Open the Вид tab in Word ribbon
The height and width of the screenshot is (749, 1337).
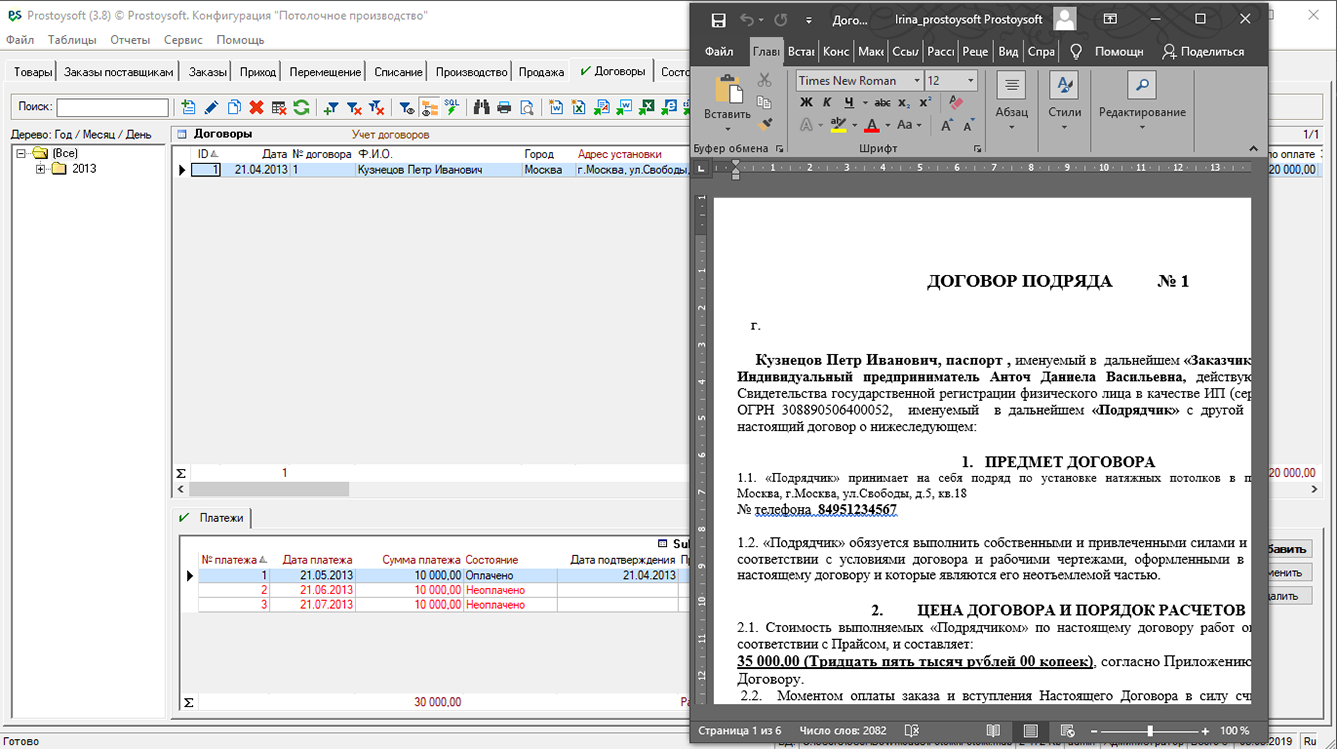pos(1009,51)
